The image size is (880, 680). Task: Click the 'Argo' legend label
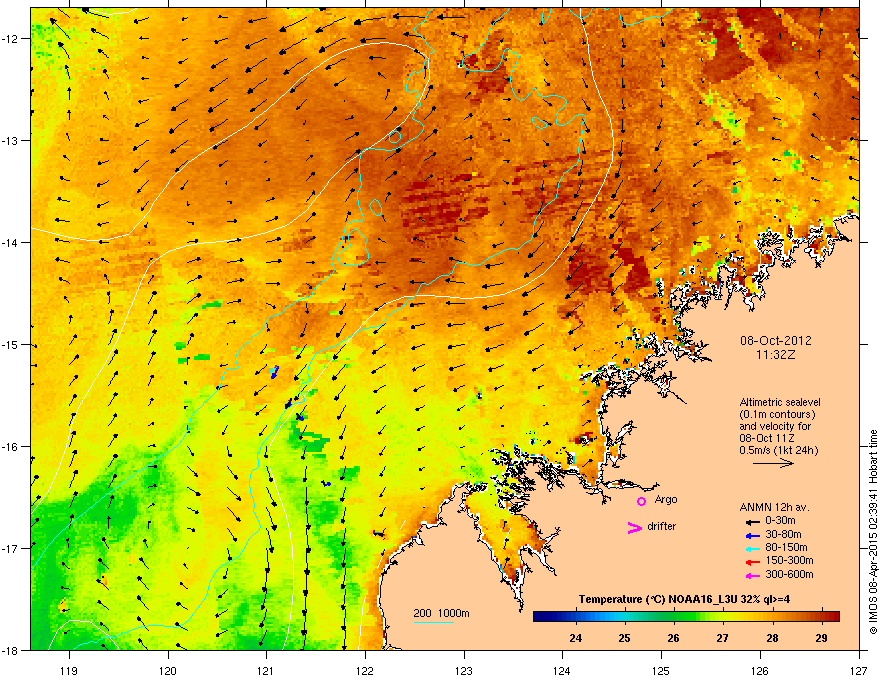pyautogui.click(x=666, y=499)
